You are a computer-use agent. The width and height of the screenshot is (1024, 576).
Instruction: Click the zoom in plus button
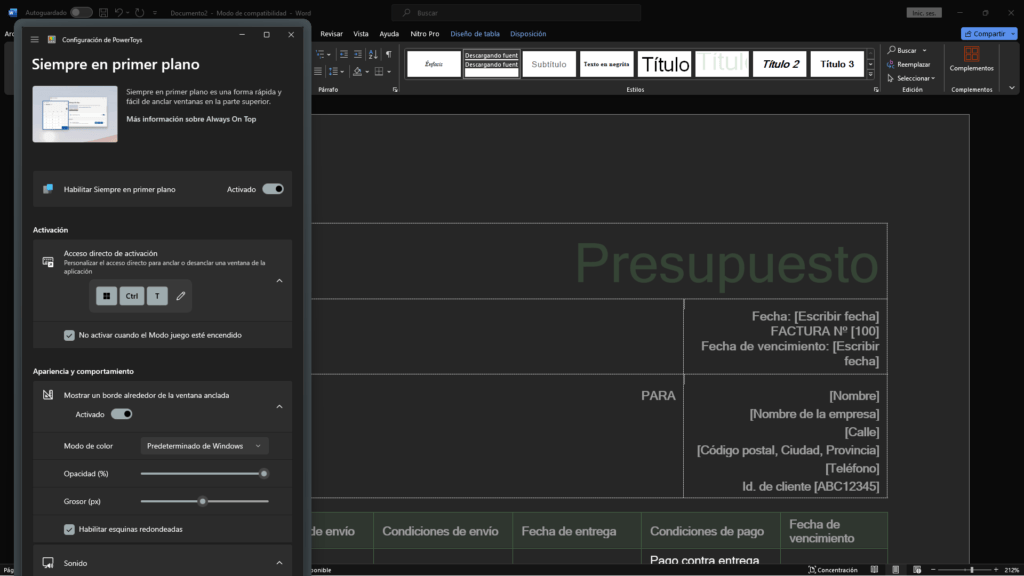coord(996,570)
